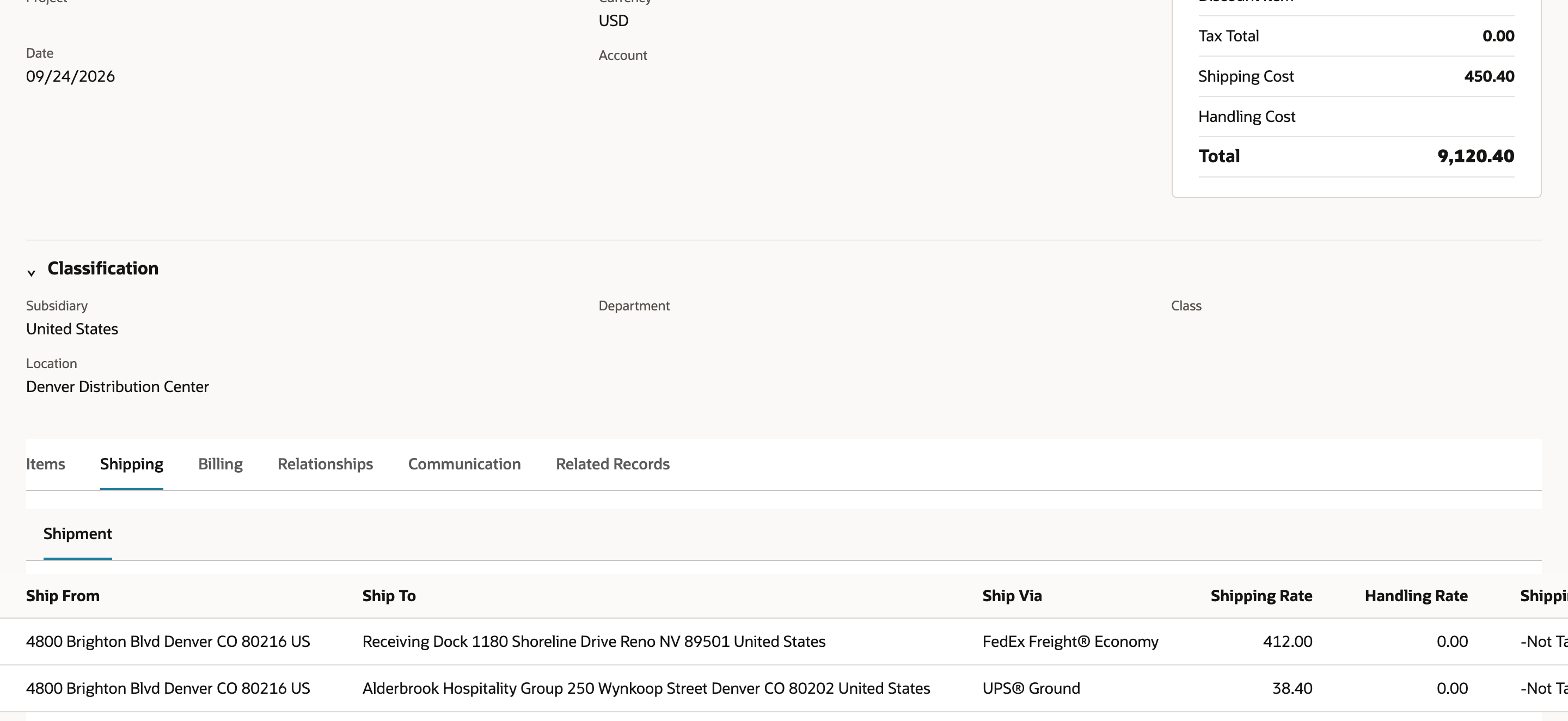Screen dimensions: 1568x721
Task: Click the Tax Total value 0.00
Action: click(1498, 36)
